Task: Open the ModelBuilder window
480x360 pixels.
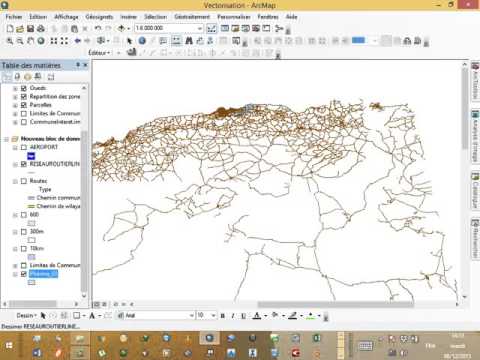Action: click(x=279, y=29)
